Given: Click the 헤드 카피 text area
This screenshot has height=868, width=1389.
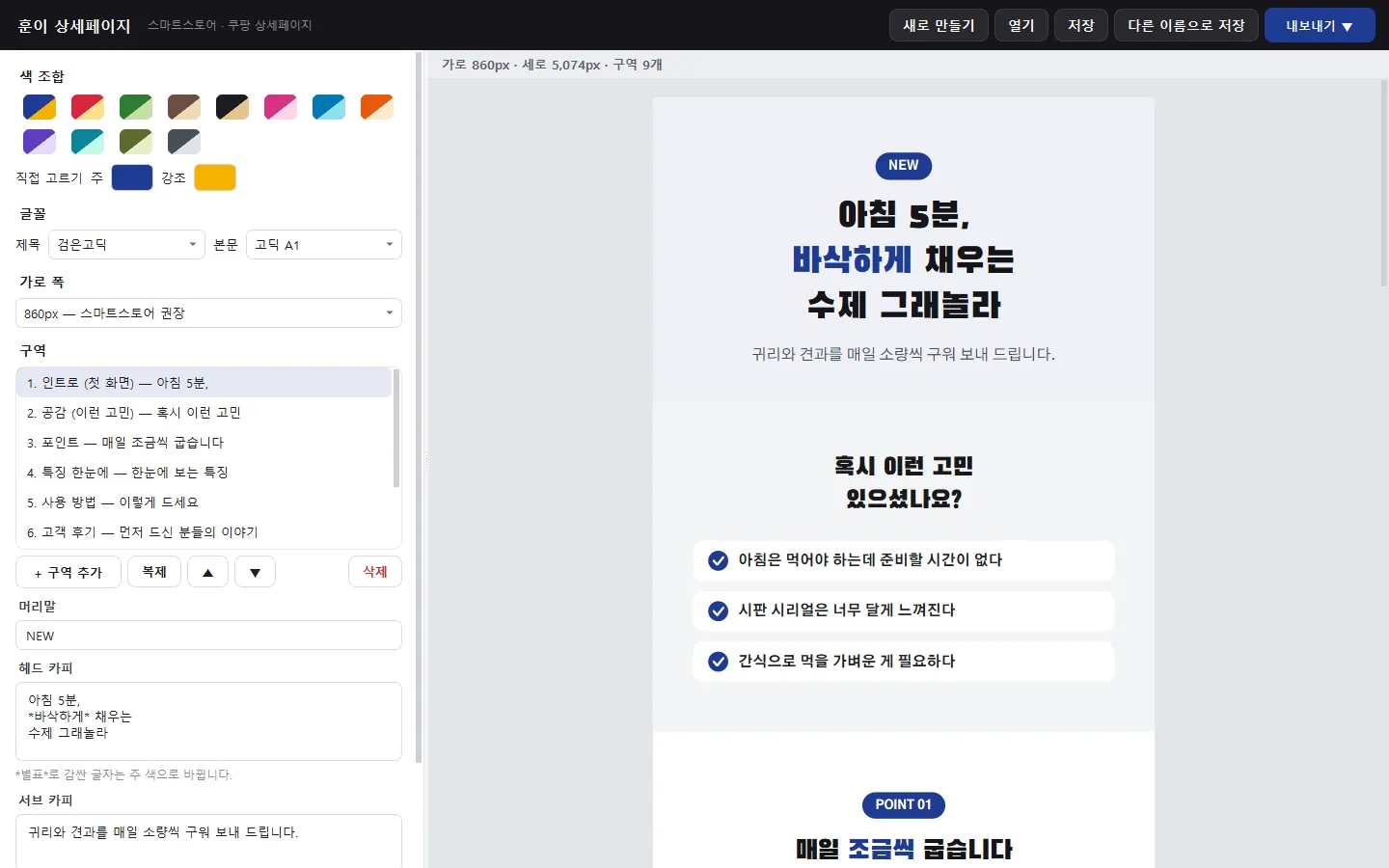Looking at the screenshot, I should [208, 721].
